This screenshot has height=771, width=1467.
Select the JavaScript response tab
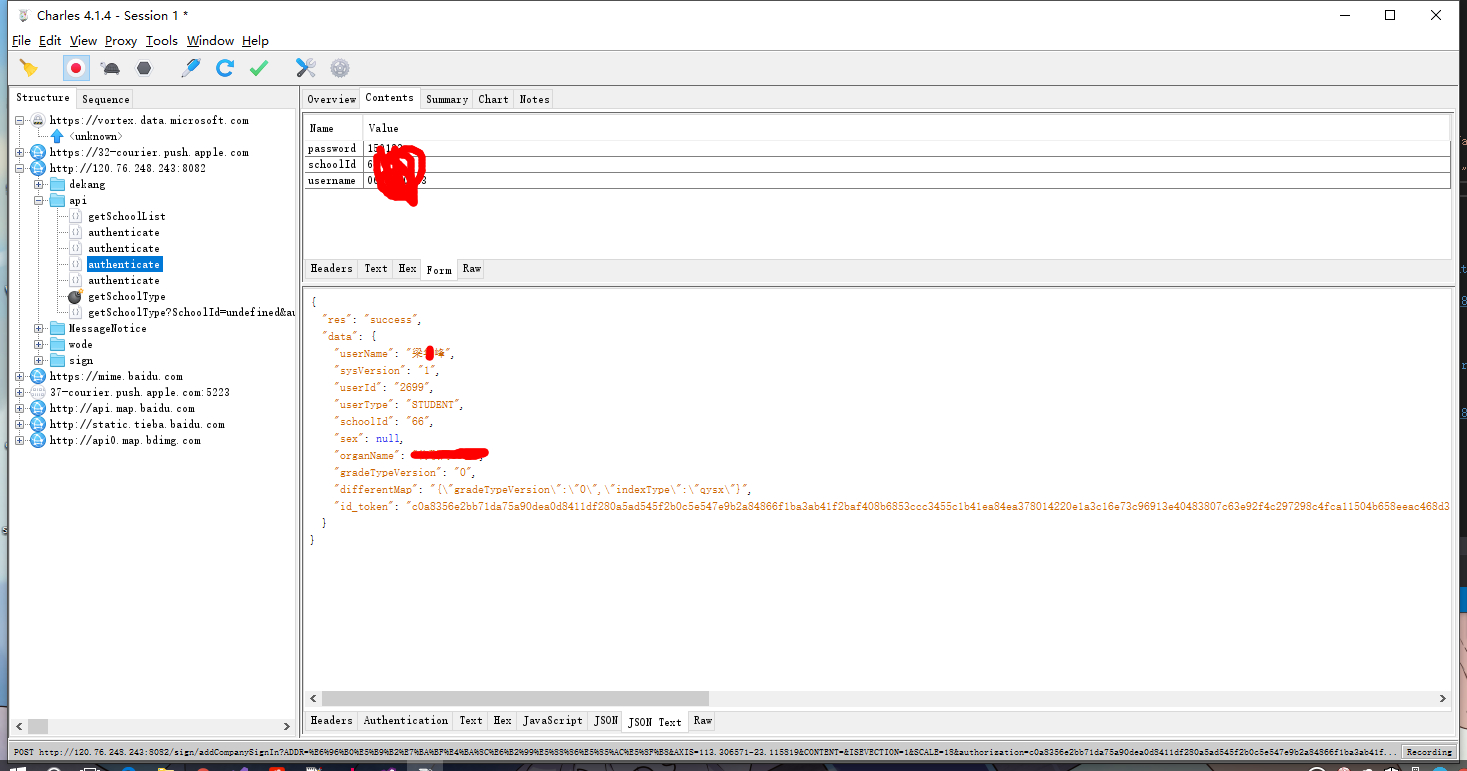(552, 720)
